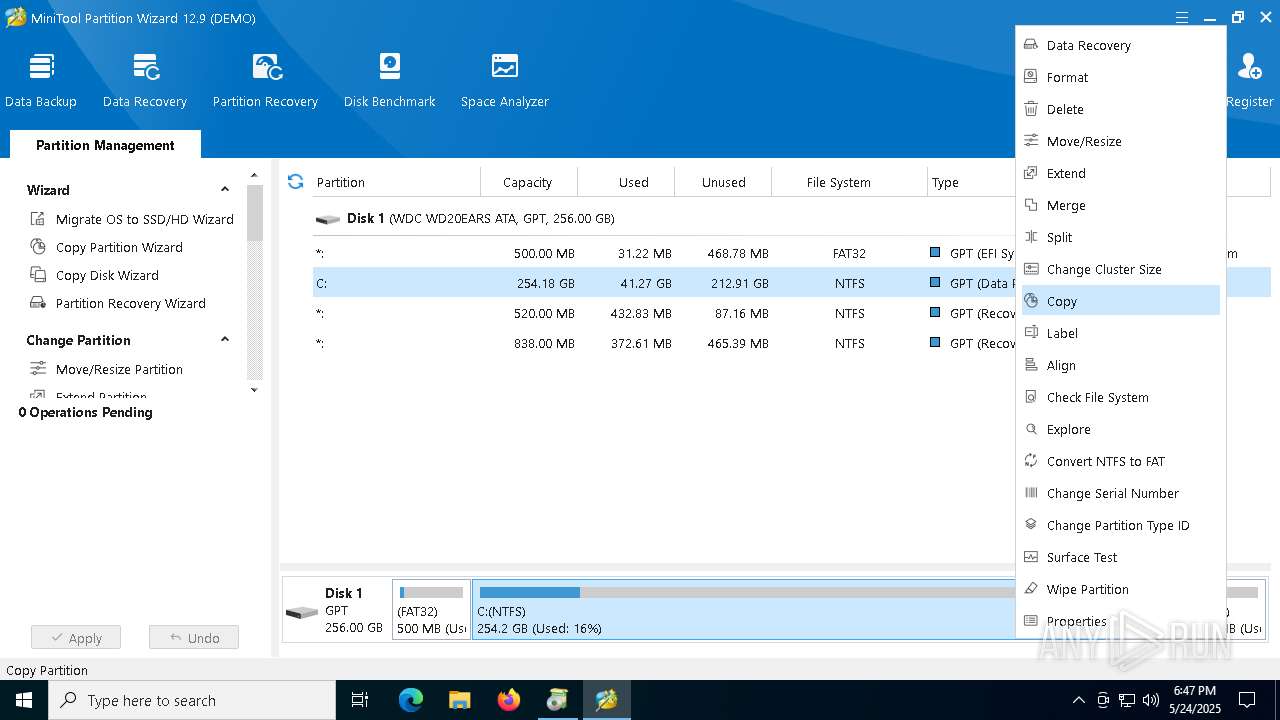The height and width of the screenshot is (720, 1280).
Task: Start the Disk Benchmark tool
Action: tap(390, 80)
